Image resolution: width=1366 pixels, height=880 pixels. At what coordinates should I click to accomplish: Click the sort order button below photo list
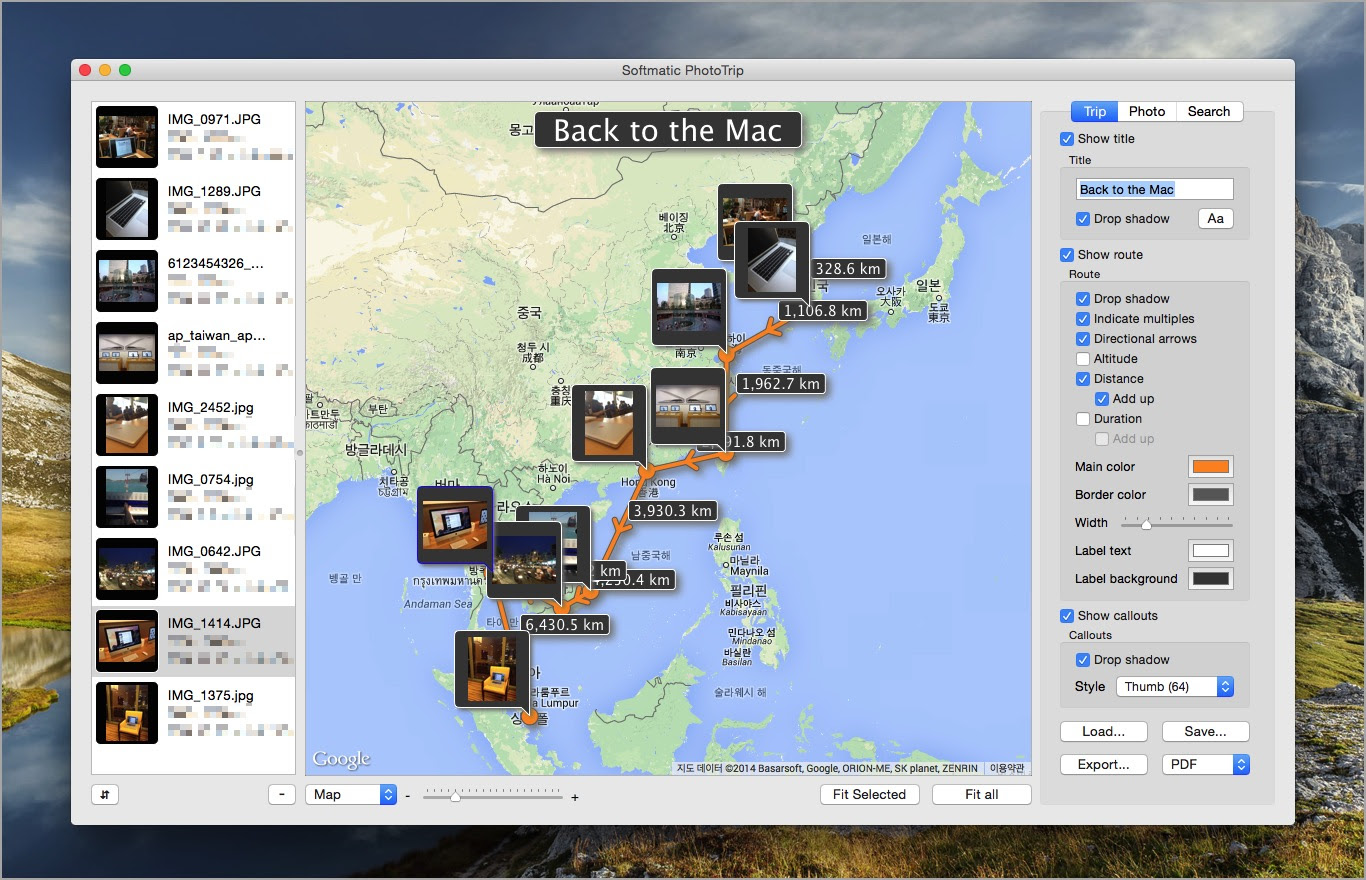(105, 794)
